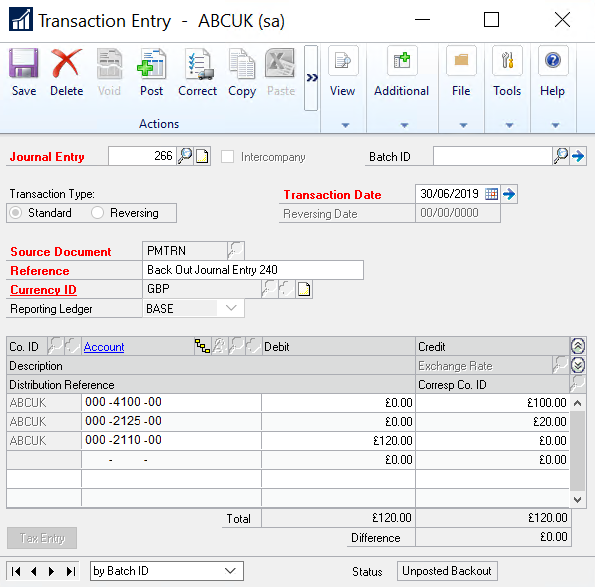
Task: Open the View ribbon menu
Action: (x=343, y=60)
